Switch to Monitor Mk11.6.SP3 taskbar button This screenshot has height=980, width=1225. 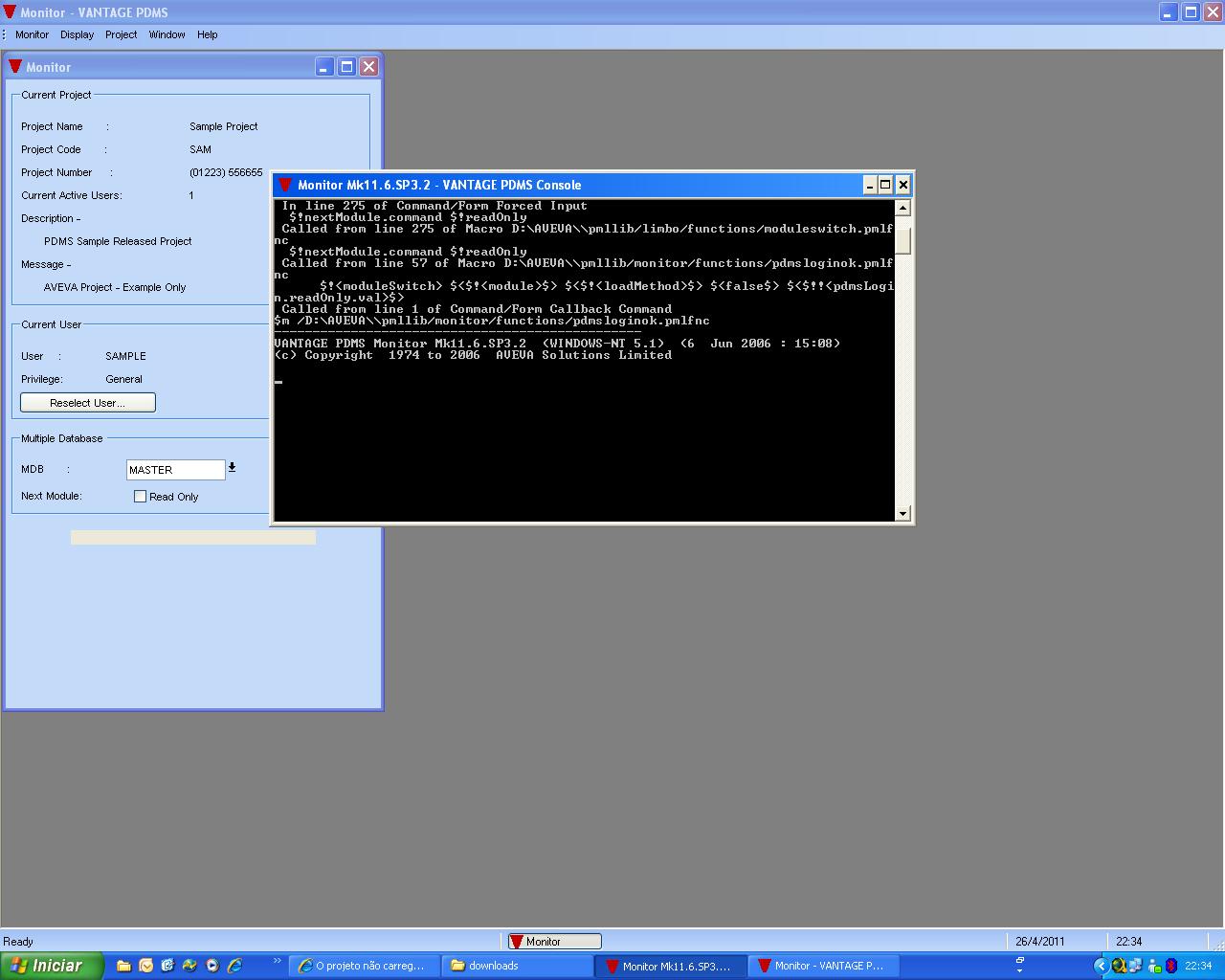tap(670, 966)
